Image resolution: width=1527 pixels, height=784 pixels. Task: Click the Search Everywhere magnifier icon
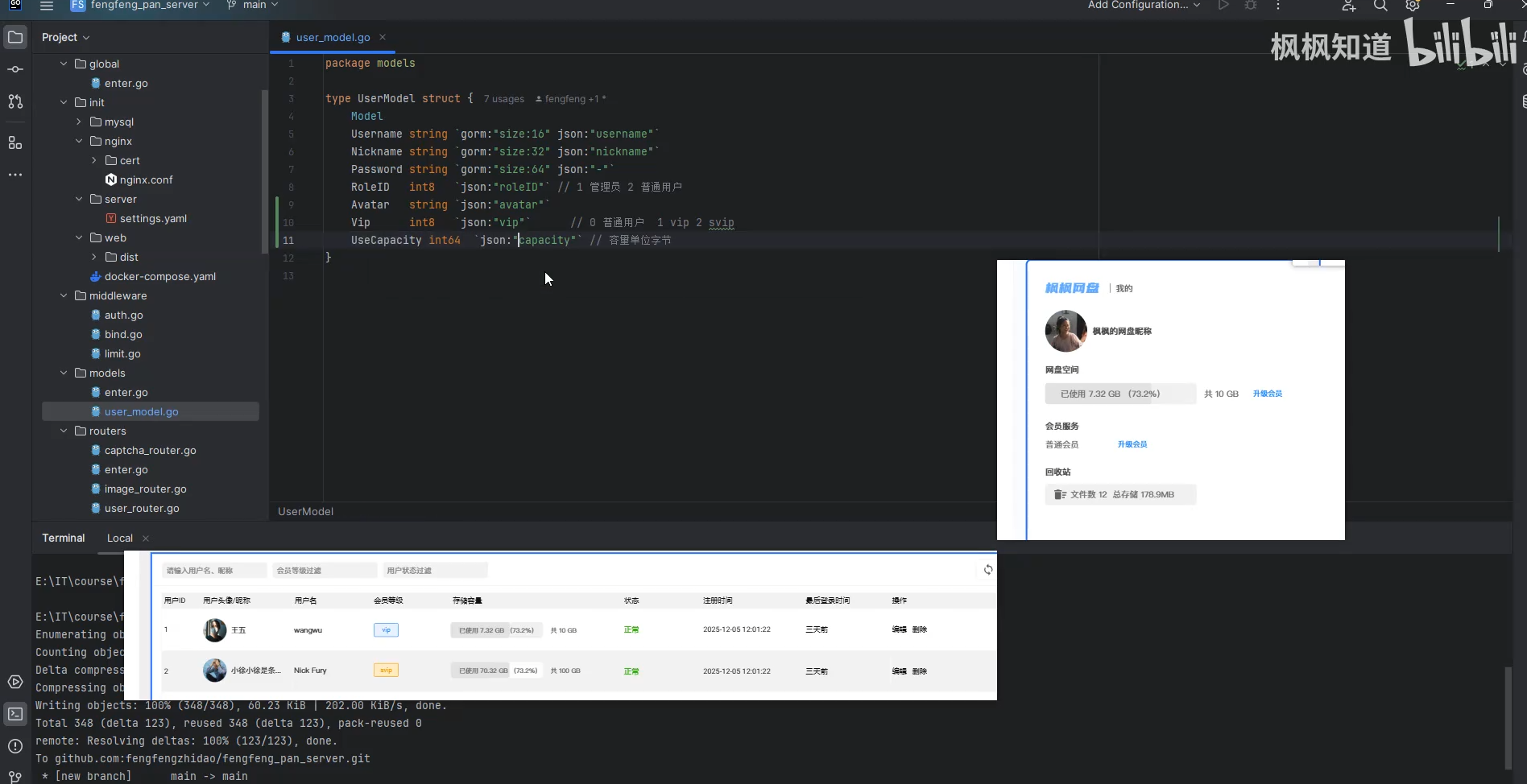[1380, 6]
